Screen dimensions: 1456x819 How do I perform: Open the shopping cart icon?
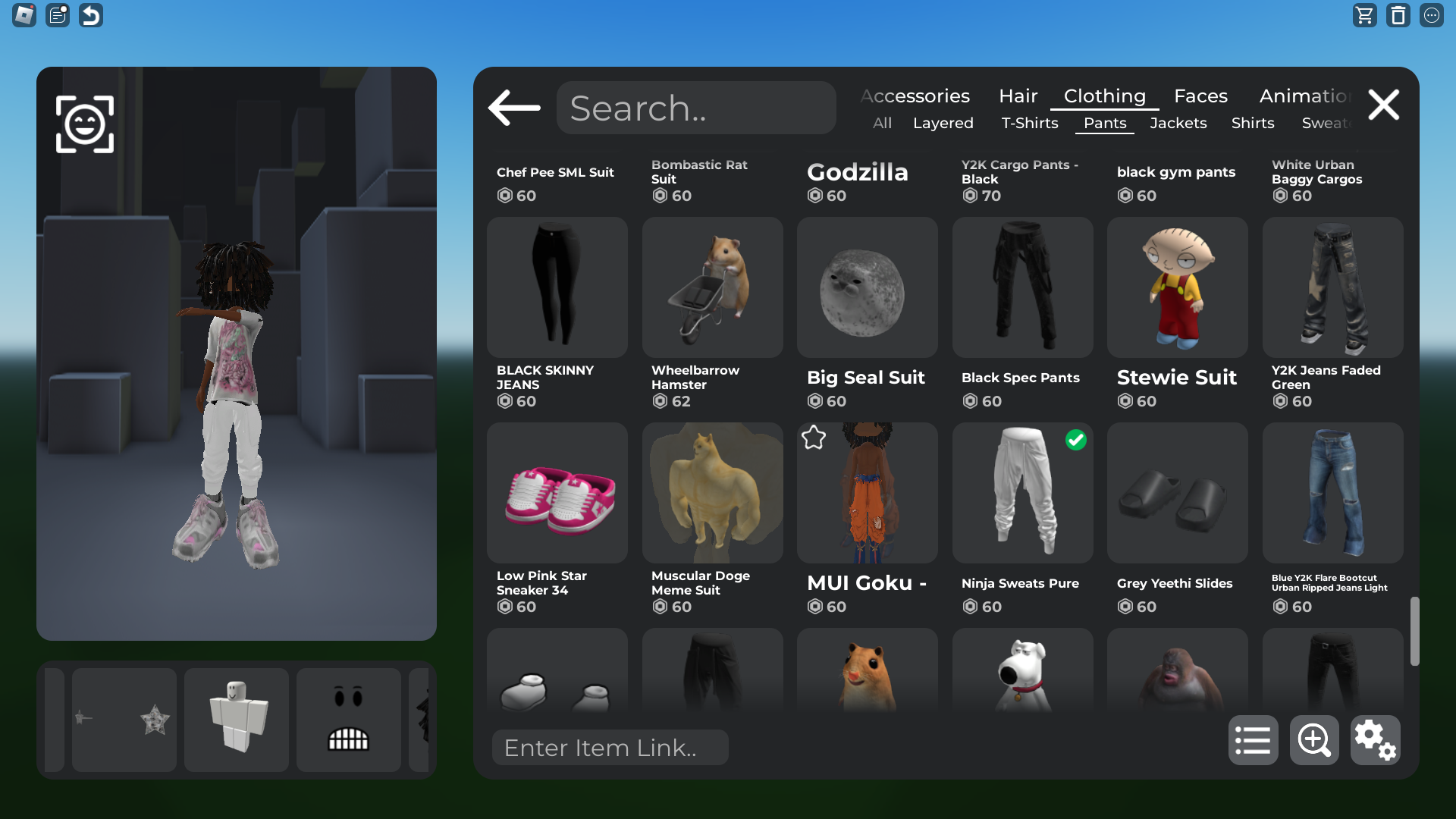(1364, 15)
